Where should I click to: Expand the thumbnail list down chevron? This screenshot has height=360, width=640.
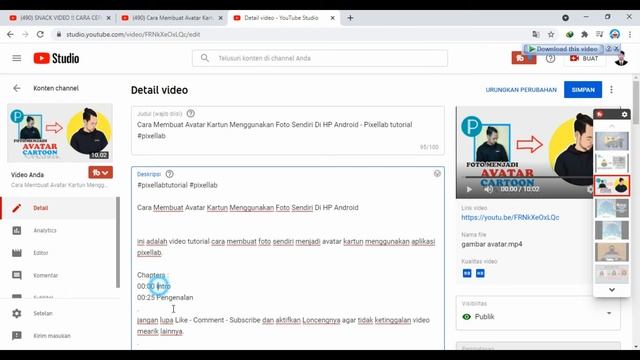click(612, 290)
